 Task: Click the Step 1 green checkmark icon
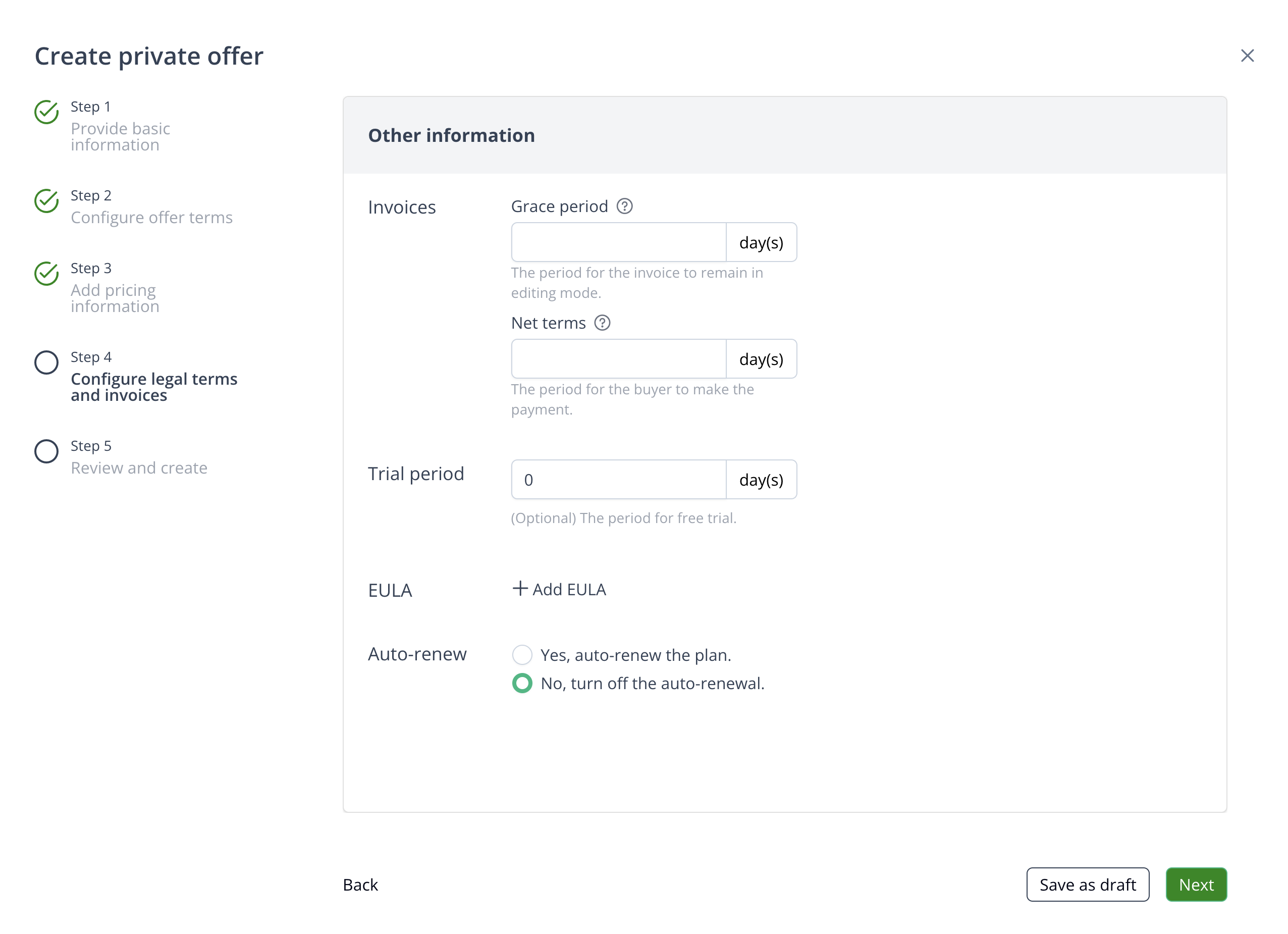(46, 112)
